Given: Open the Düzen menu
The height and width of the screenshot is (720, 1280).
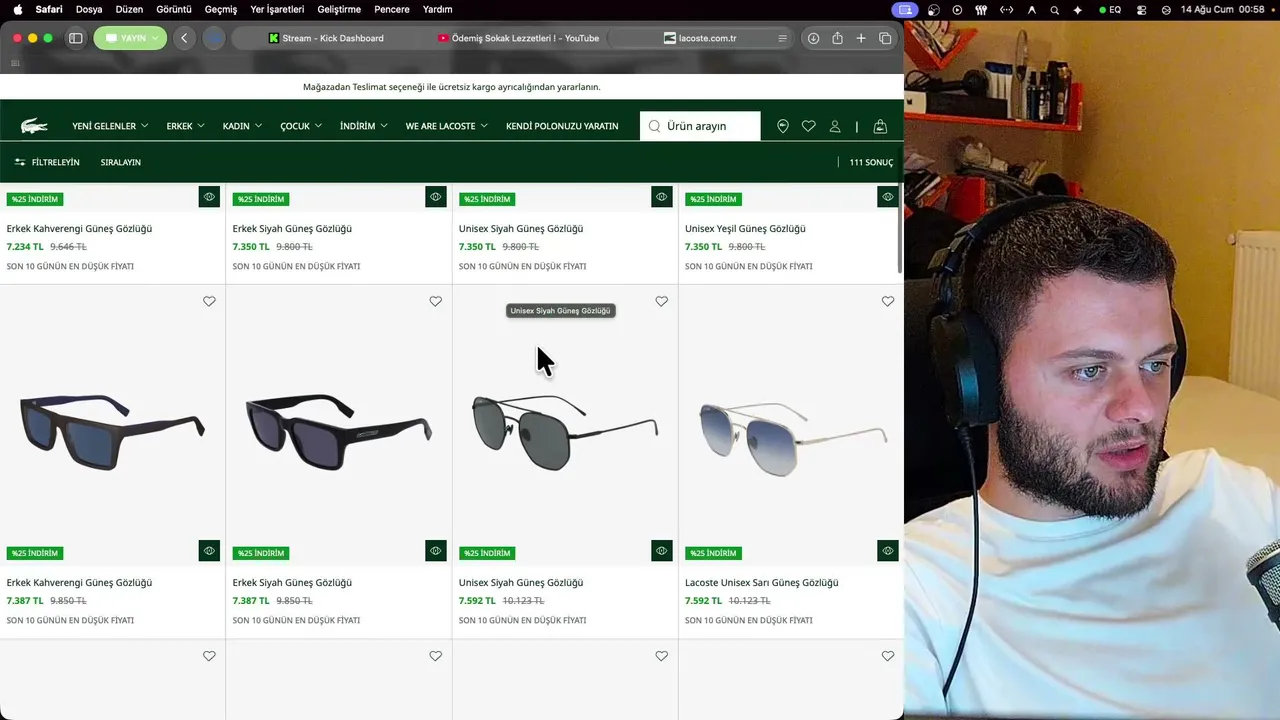Looking at the screenshot, I should (130, 9).
